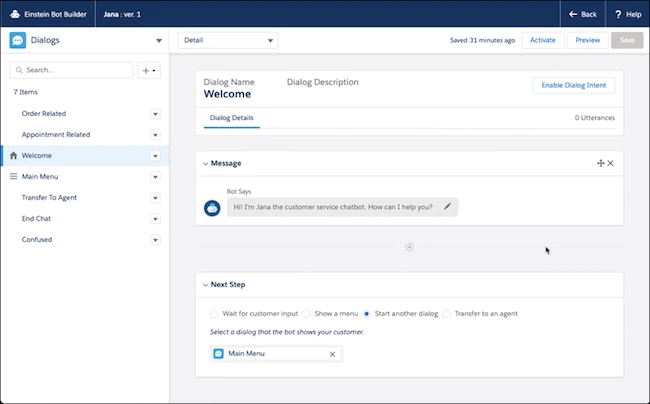Select the Transfer To Agent dialog
The image size is (650, 404).
pyautogui.click(x=49, y=198)
